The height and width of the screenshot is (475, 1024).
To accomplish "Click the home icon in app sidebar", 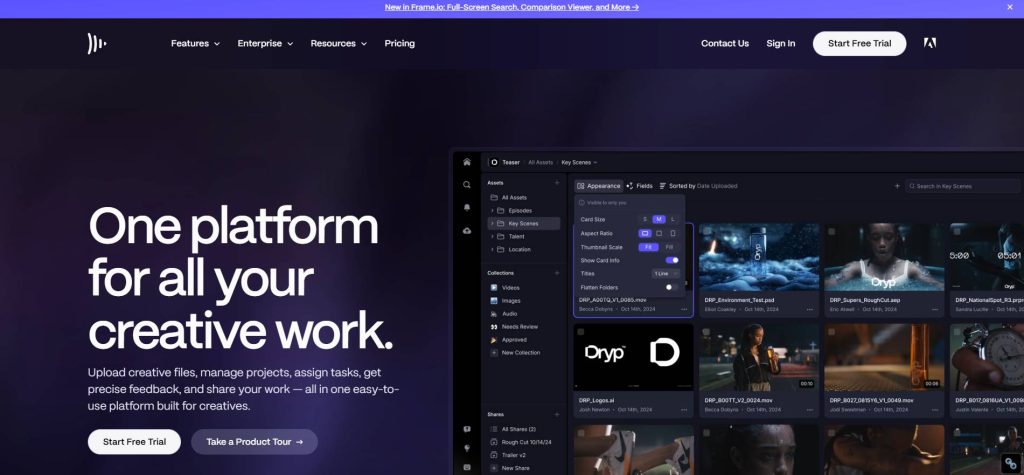I will point(467,162).
